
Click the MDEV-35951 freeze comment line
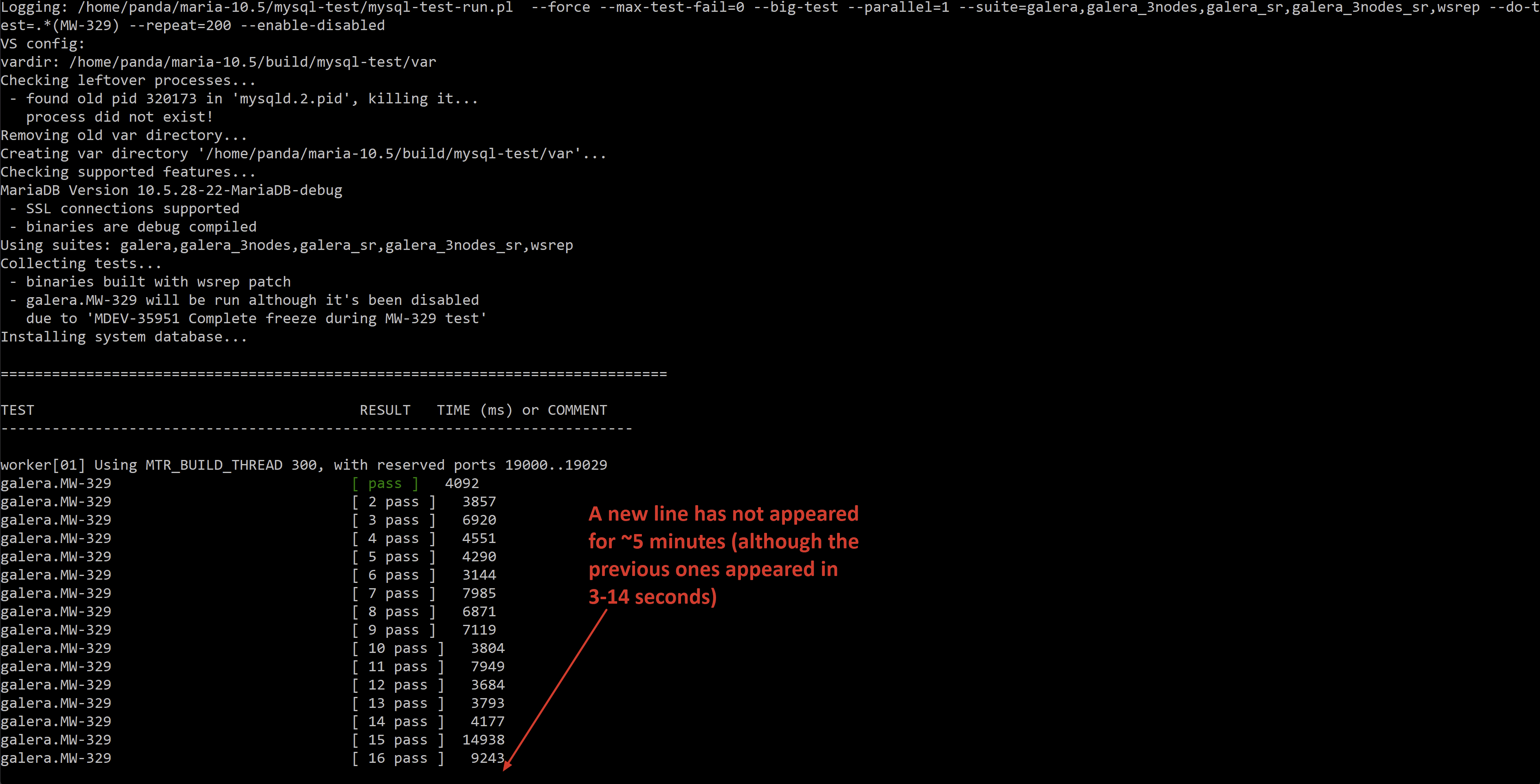[x=257, y=318]
